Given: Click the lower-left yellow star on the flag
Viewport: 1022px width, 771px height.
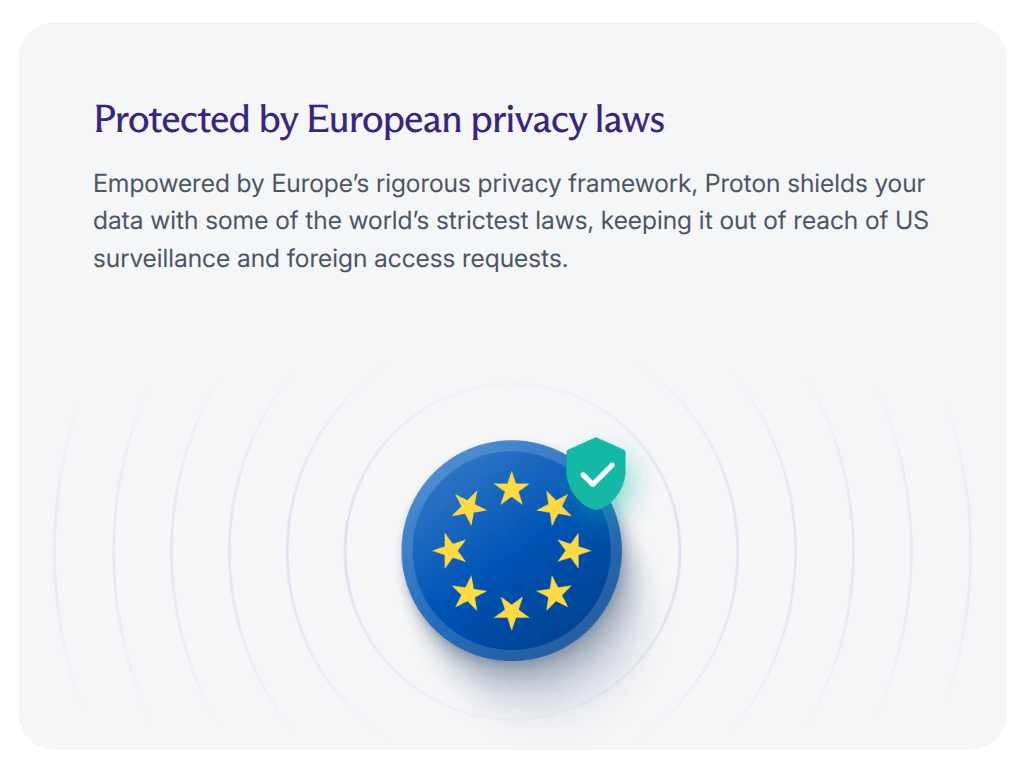Looking at the screenshot, I should [x=468, y=594].
